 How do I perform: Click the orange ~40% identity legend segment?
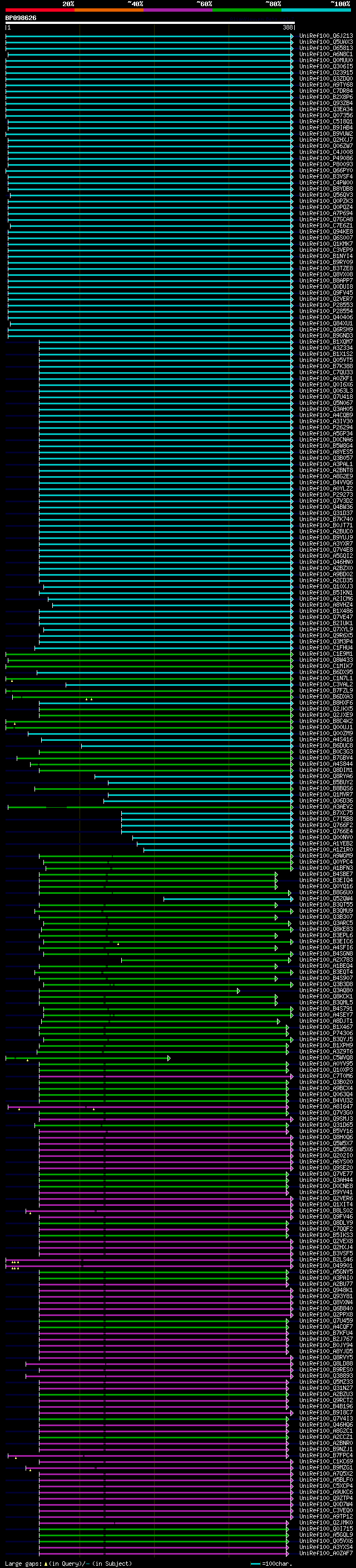point(109,10)
